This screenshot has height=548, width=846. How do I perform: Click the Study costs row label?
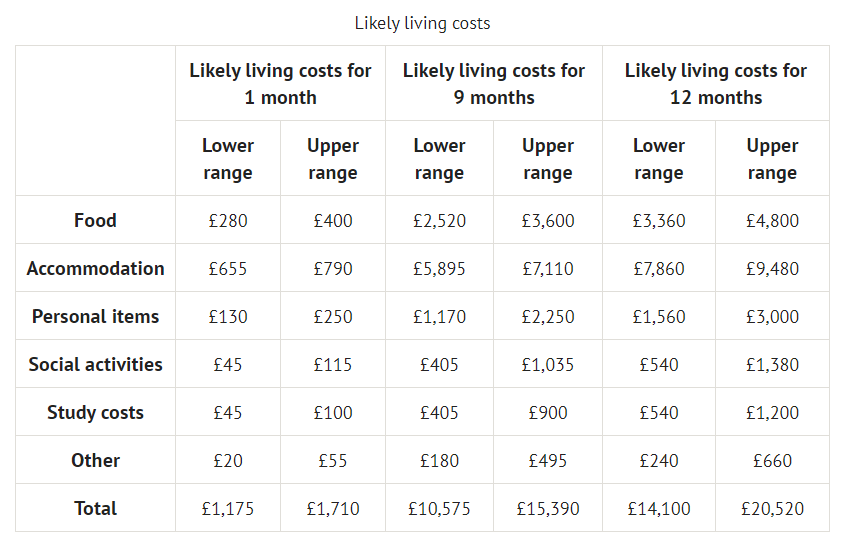95,412
